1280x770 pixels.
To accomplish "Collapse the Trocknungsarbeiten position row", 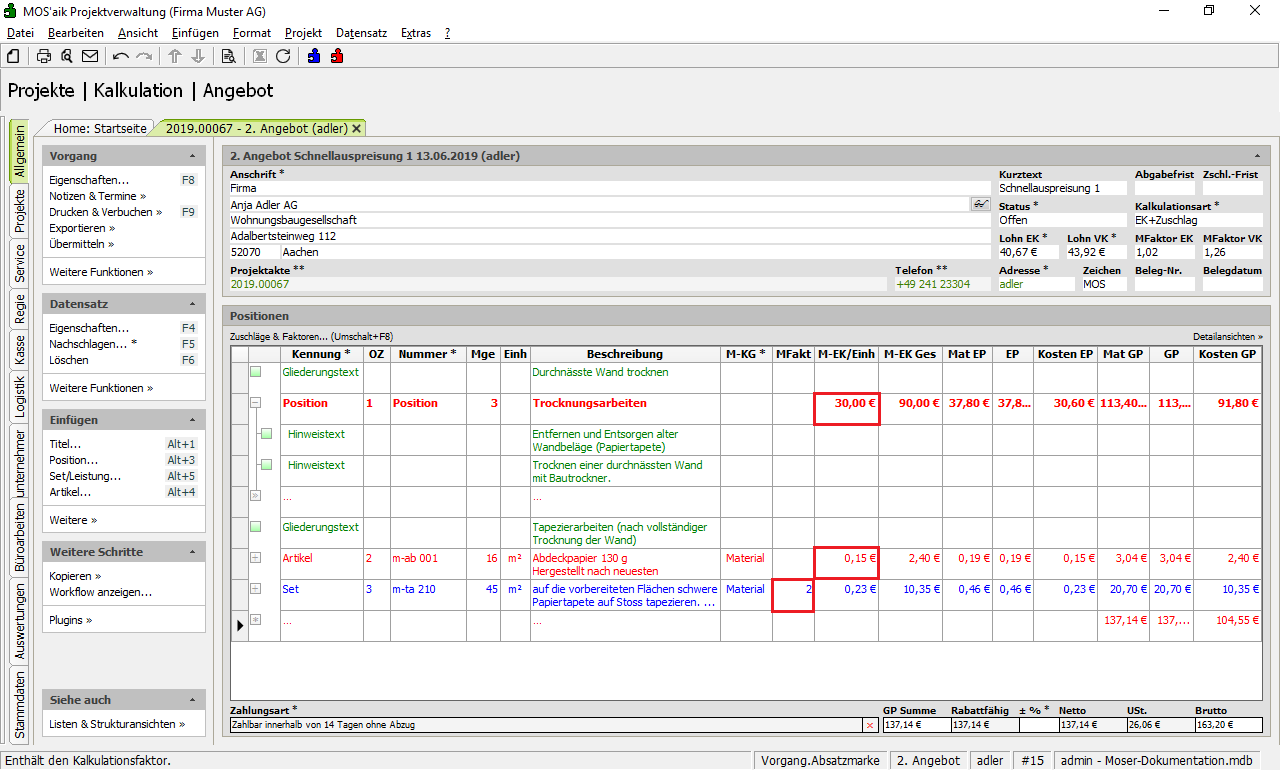I will [256, 403].
